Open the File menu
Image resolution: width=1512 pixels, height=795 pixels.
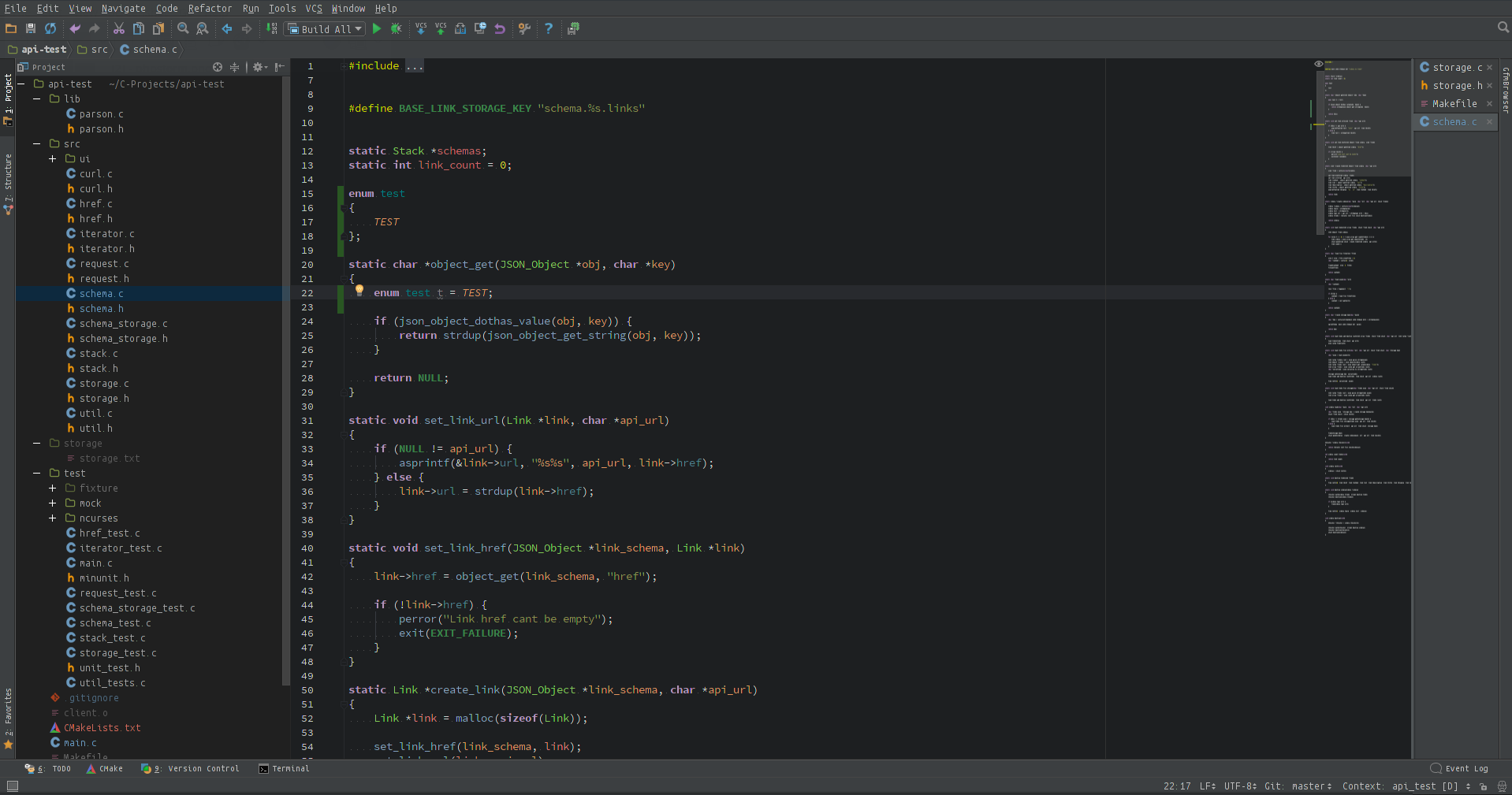click(x=16, y=9)
